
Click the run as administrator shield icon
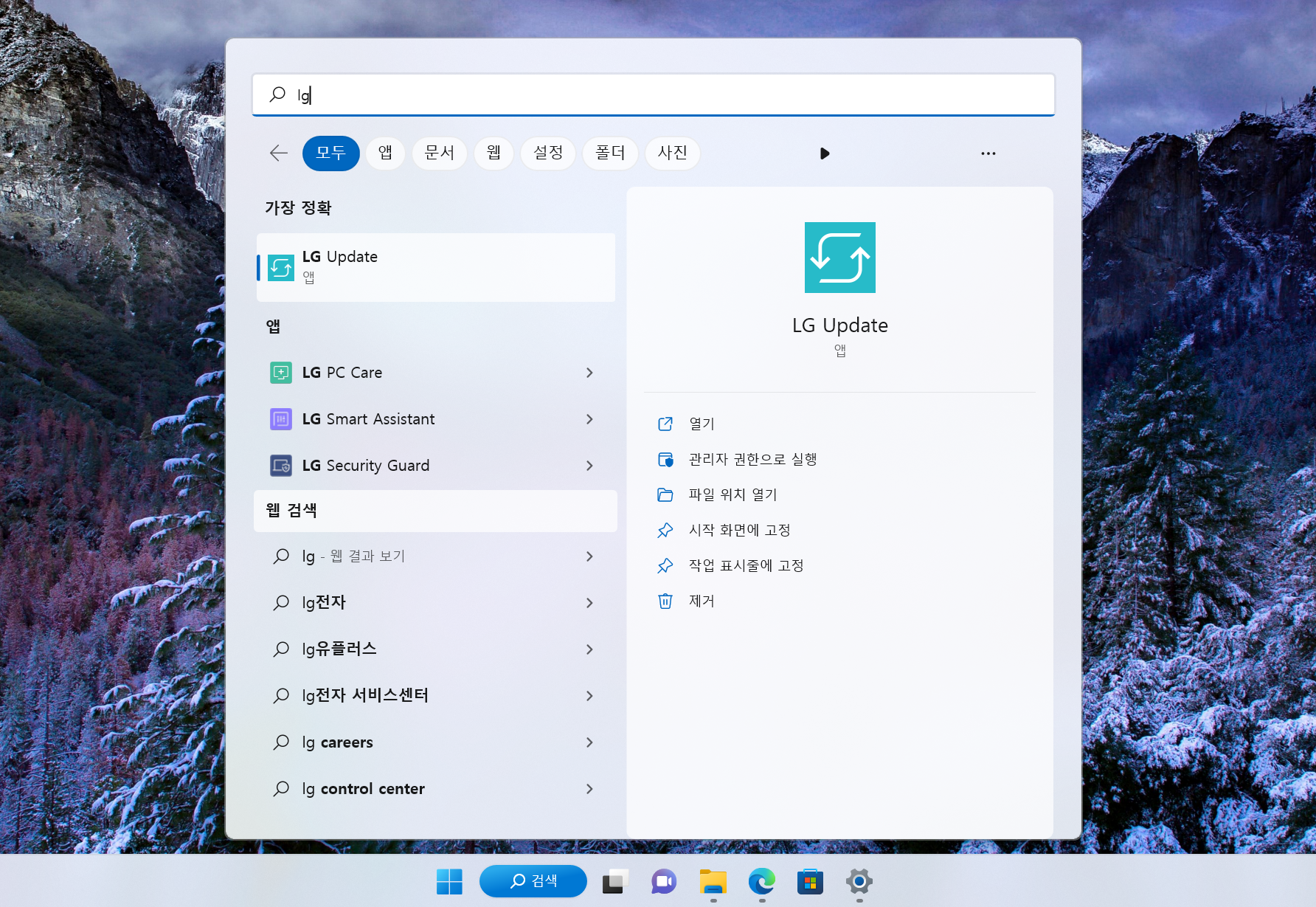click(x=665, y=459)
